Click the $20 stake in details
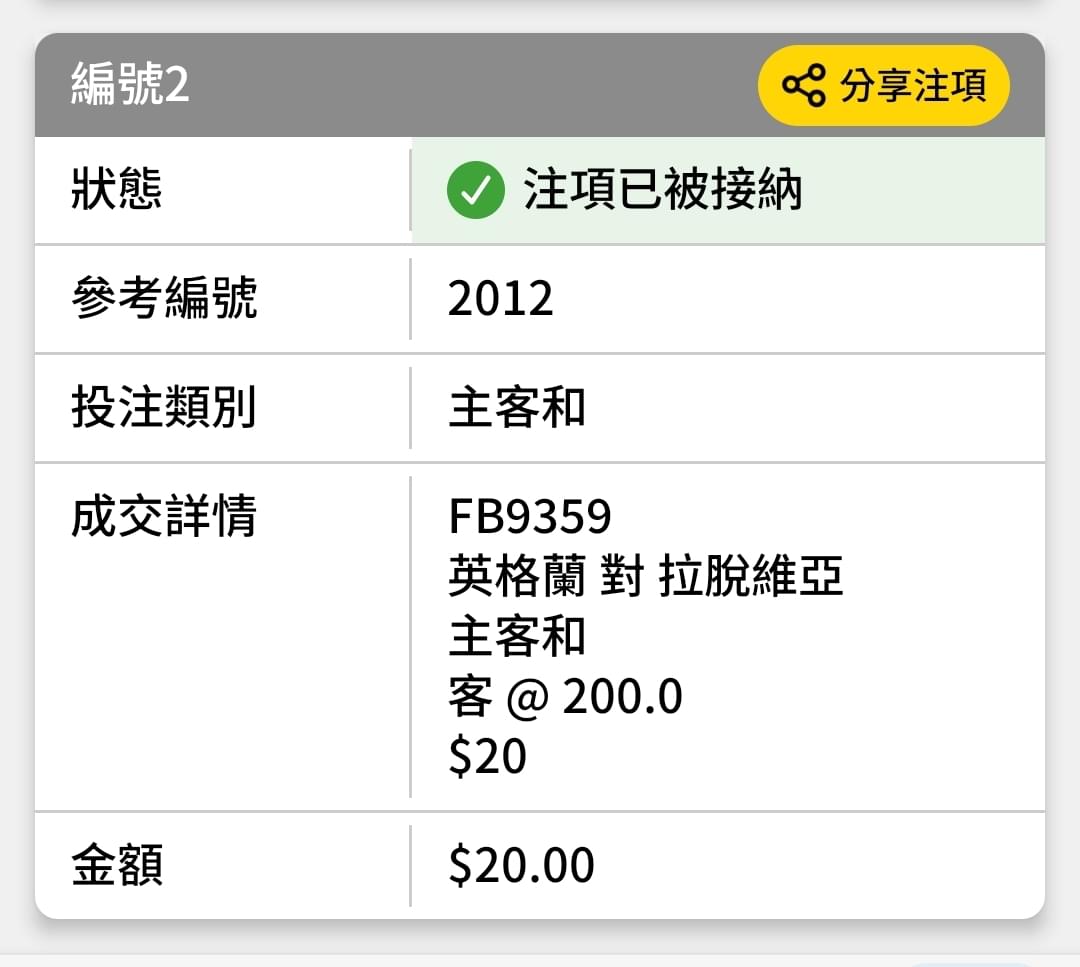This screenshot has width=1080, height=967. click(x=487, y=756)
